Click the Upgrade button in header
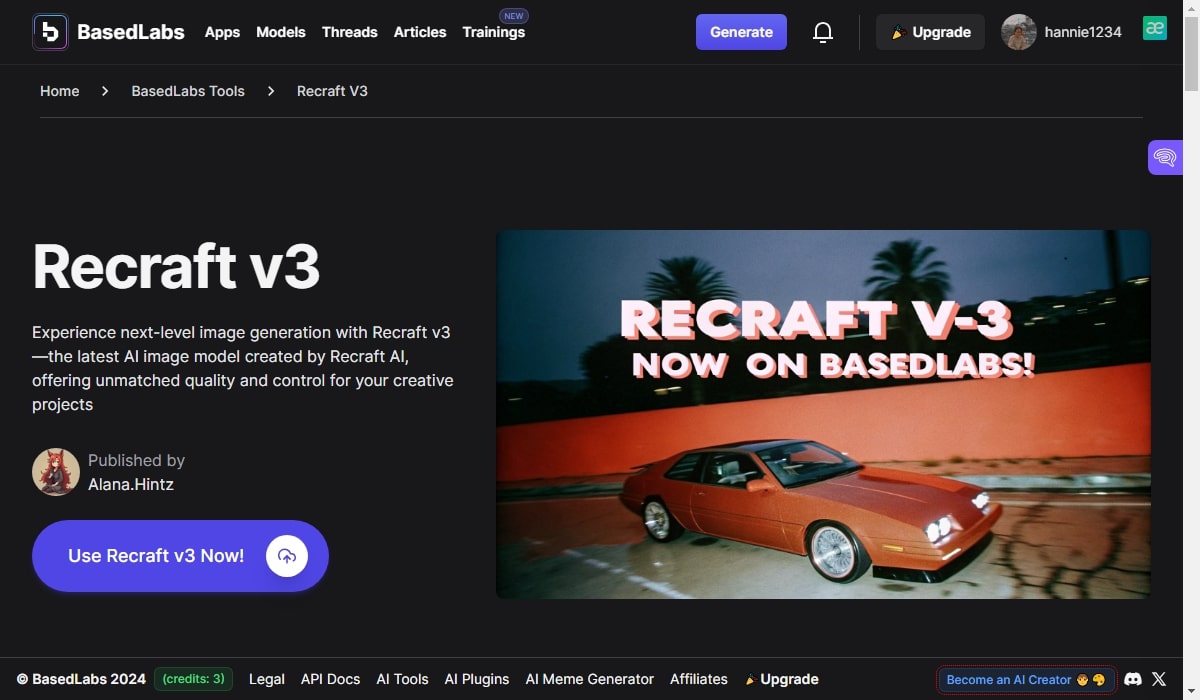 [930, 32]
